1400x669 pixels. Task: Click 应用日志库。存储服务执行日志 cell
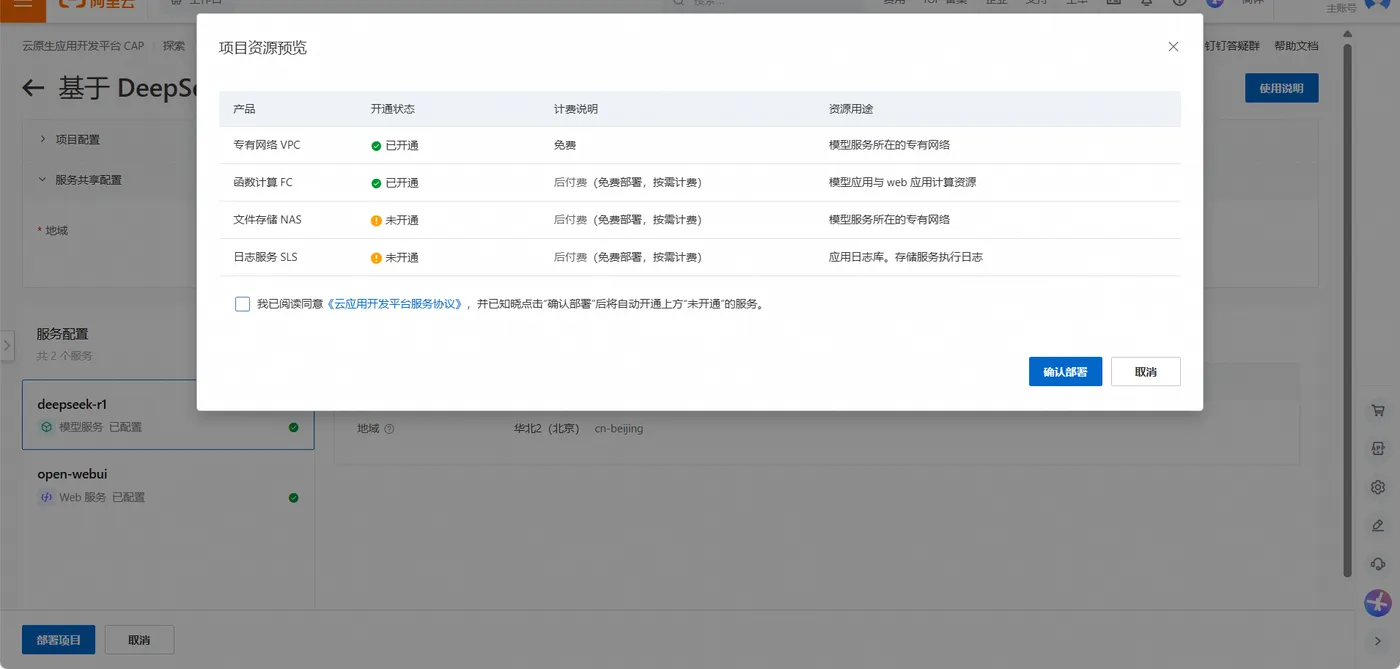coord(906,258)
